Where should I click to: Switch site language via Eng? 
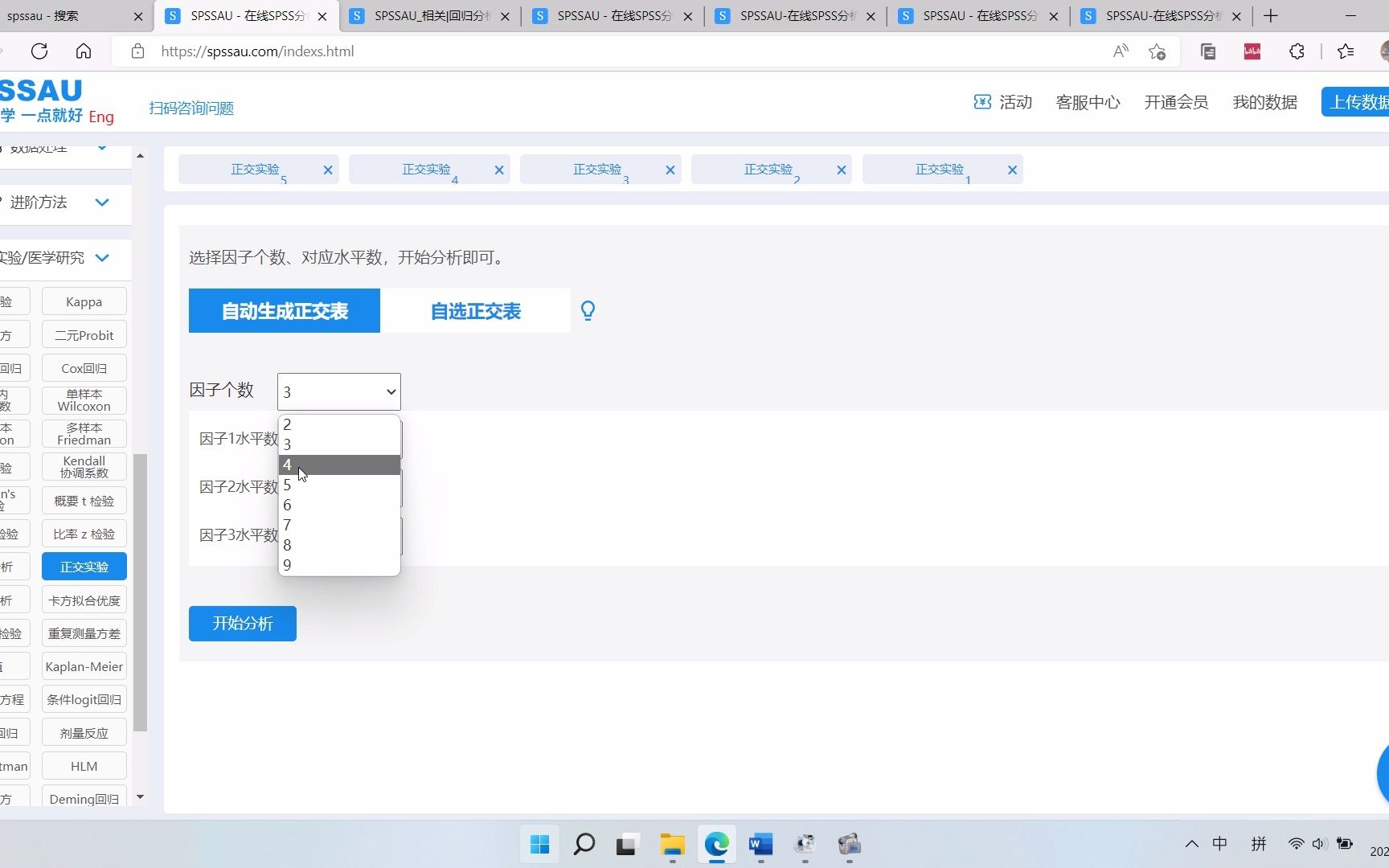pyautogui.click(x=101, y=117)
